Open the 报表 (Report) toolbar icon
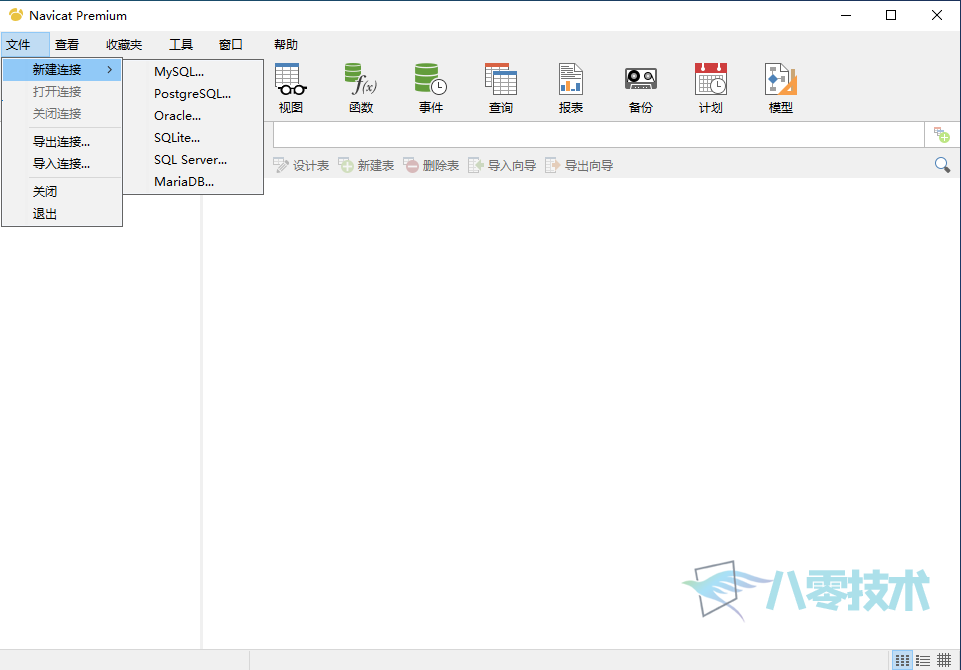The height and width of the screenshot is (670, 961). point(571,88)
